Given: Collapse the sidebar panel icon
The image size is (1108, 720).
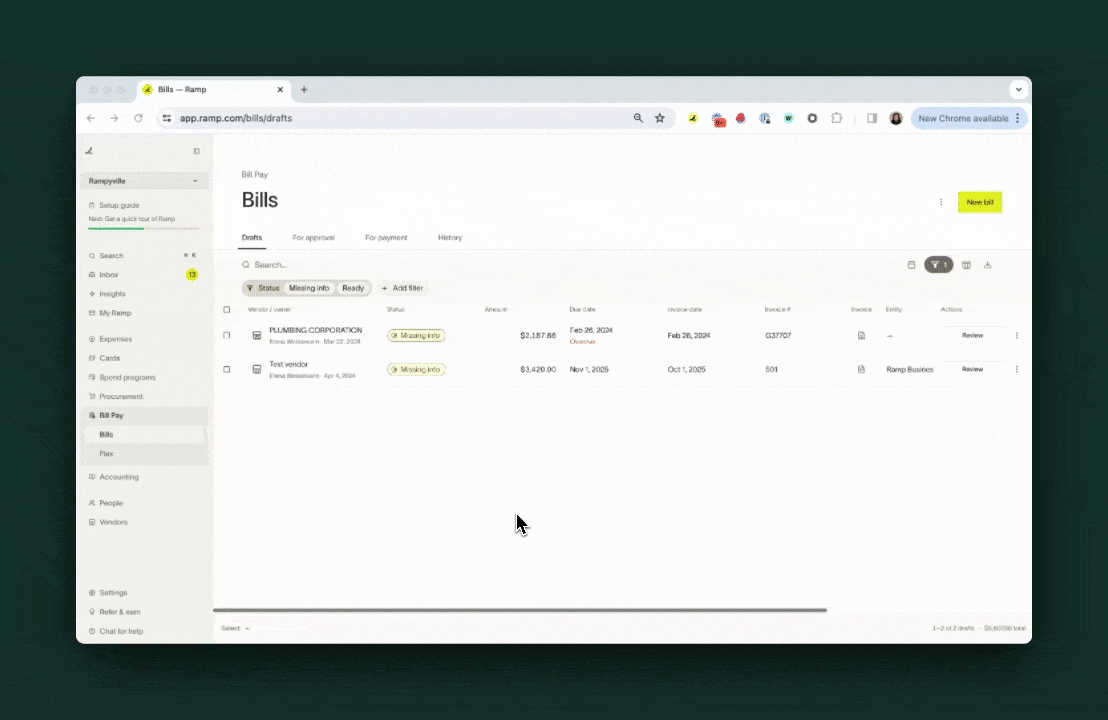Looking at the screenshot, I should click(x=196, y=151).
